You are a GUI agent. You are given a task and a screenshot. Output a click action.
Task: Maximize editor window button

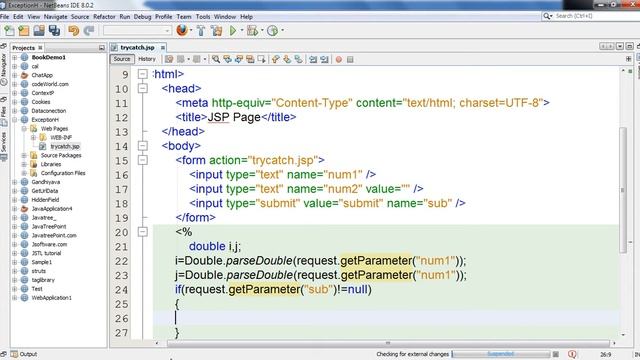point(629,47)
